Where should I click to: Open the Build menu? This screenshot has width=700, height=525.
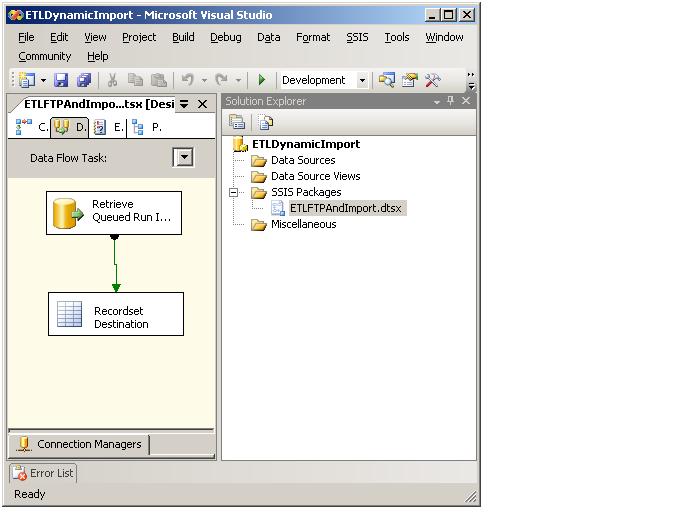point(183,38)
